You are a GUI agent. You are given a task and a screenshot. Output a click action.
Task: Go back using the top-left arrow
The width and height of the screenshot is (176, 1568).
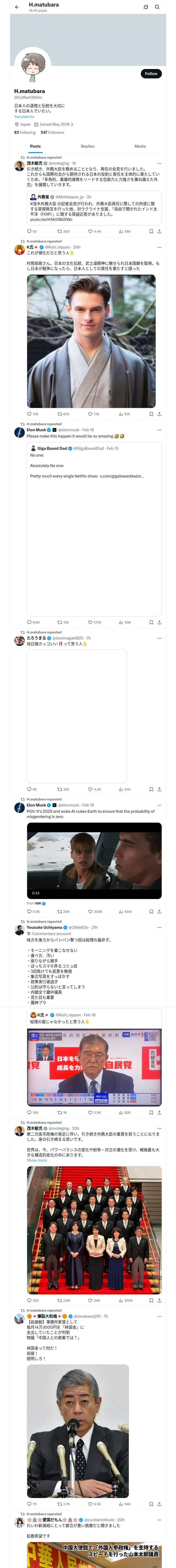point(17,7)
